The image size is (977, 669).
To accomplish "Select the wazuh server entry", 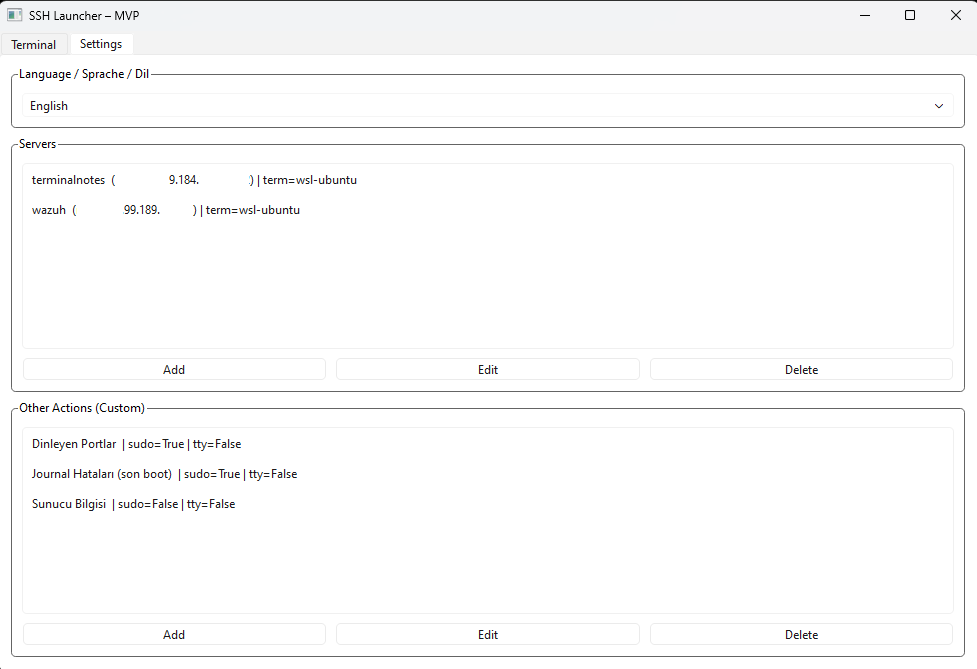I will coord(166,210).
